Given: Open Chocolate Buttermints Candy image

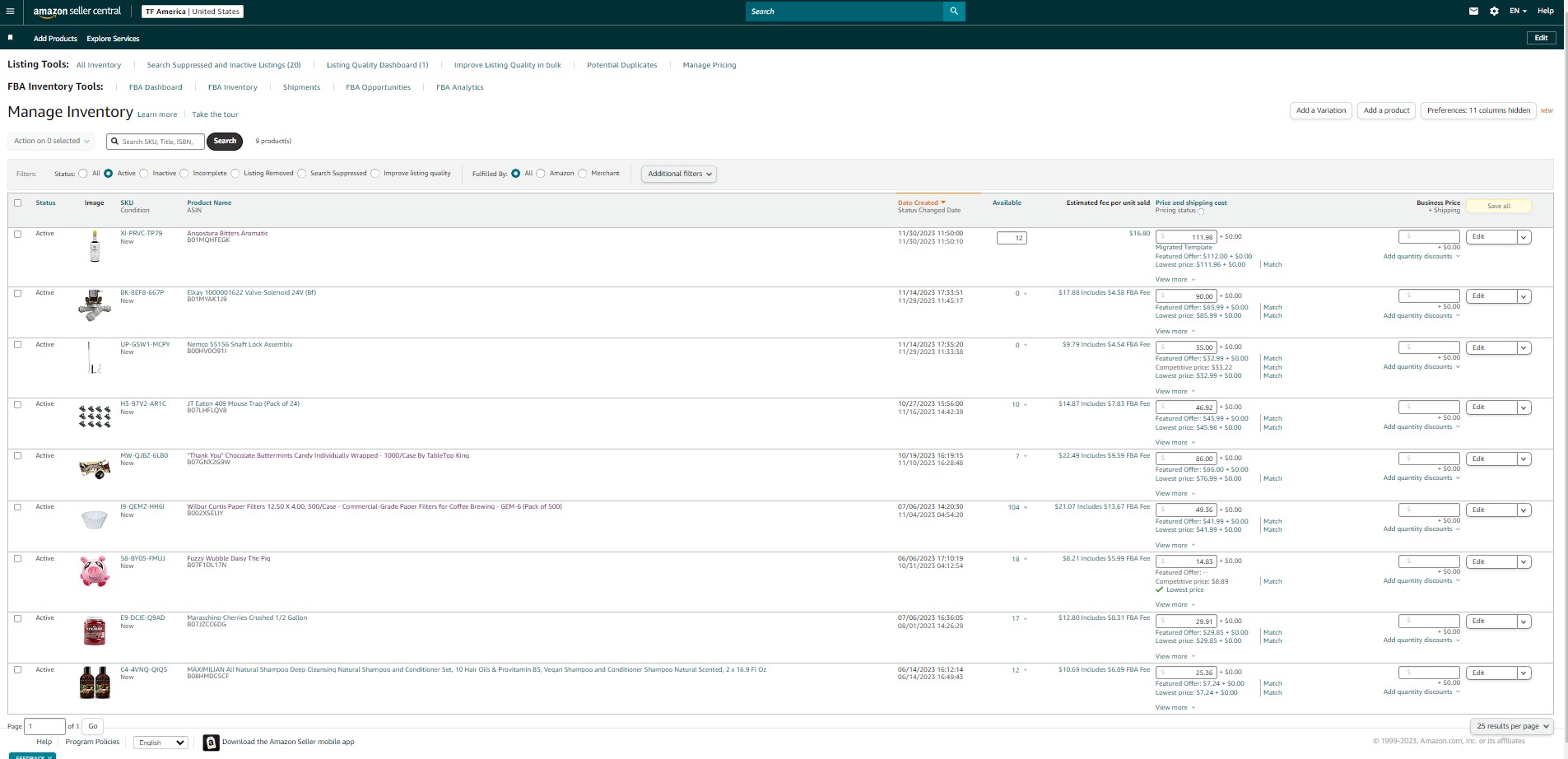Looking at the screenshot, I should [x=95, y=468].
